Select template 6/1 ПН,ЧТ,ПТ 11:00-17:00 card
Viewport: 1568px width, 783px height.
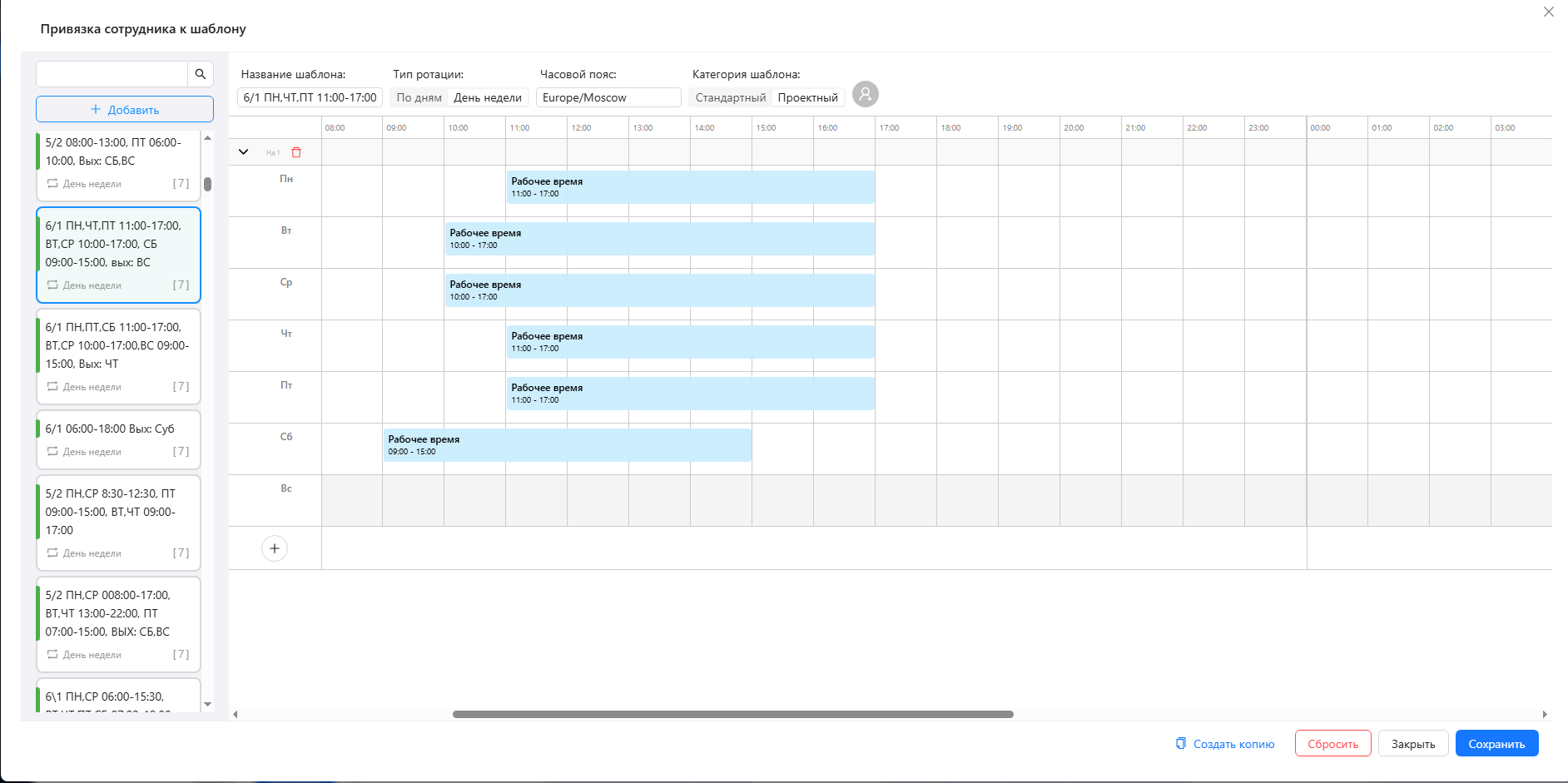click(119, 255)
